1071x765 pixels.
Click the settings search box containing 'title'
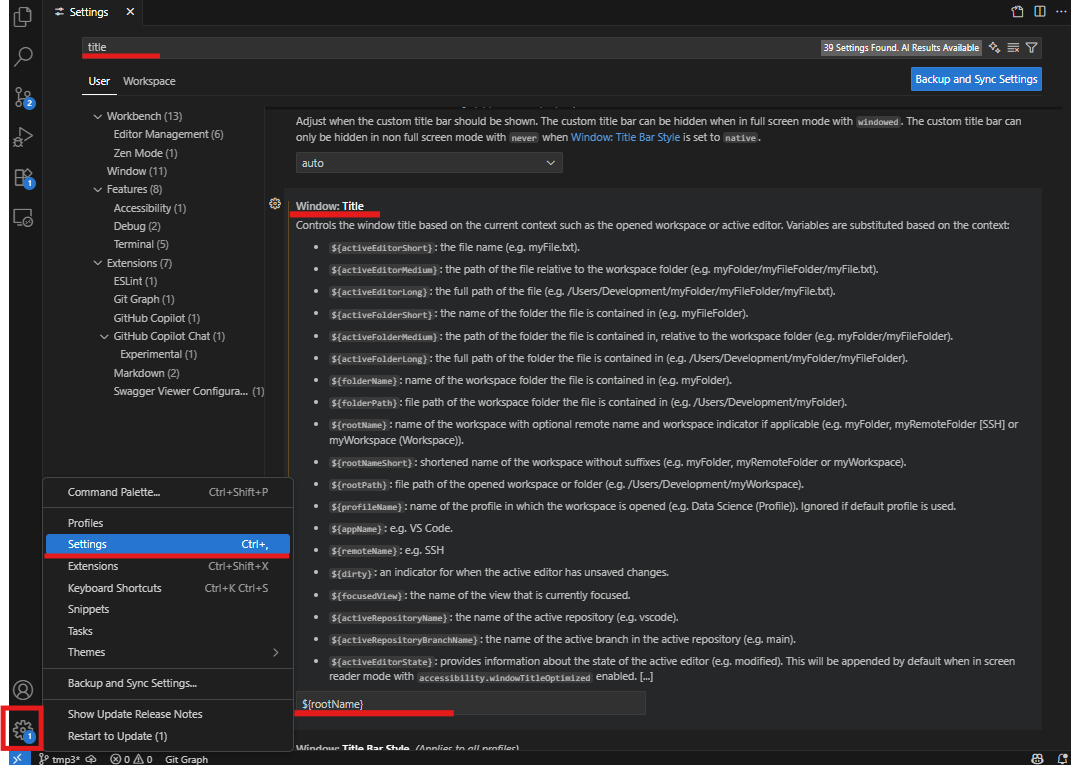click(451, 48)
